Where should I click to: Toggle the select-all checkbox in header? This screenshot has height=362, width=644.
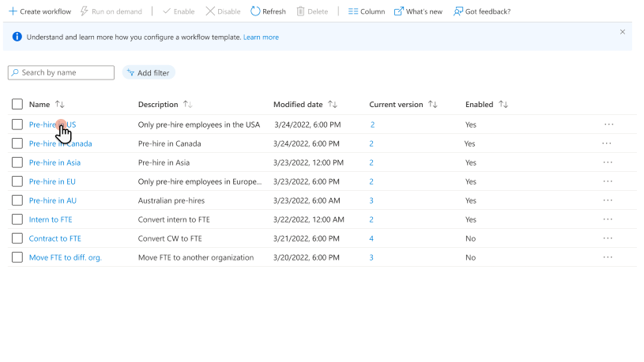[17, 104]
